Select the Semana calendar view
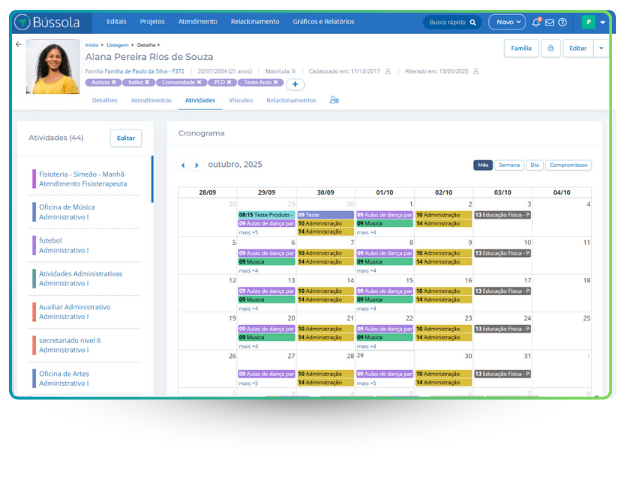Image resolution: width=620 pixels, height=480 pixels. (x=509, y=165)
